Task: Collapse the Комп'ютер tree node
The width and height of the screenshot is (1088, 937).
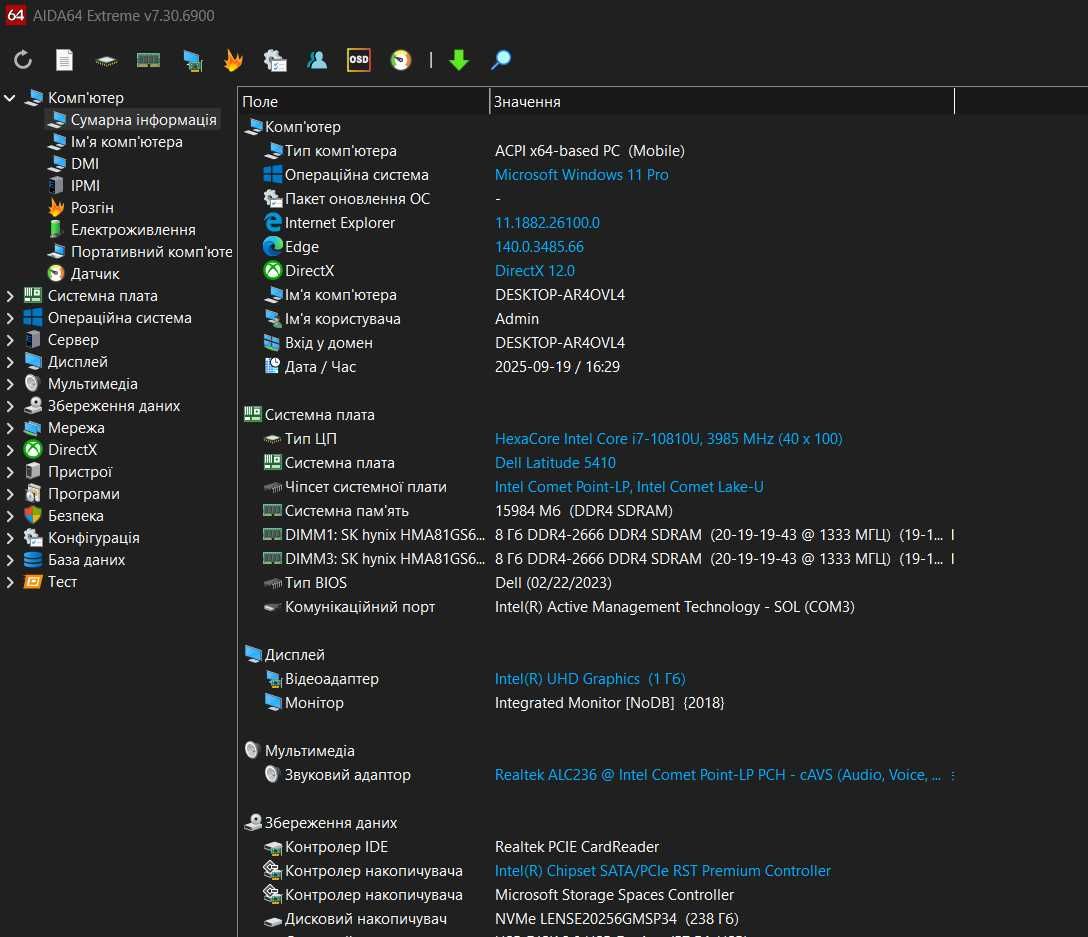Action: [x=10, y=98]
